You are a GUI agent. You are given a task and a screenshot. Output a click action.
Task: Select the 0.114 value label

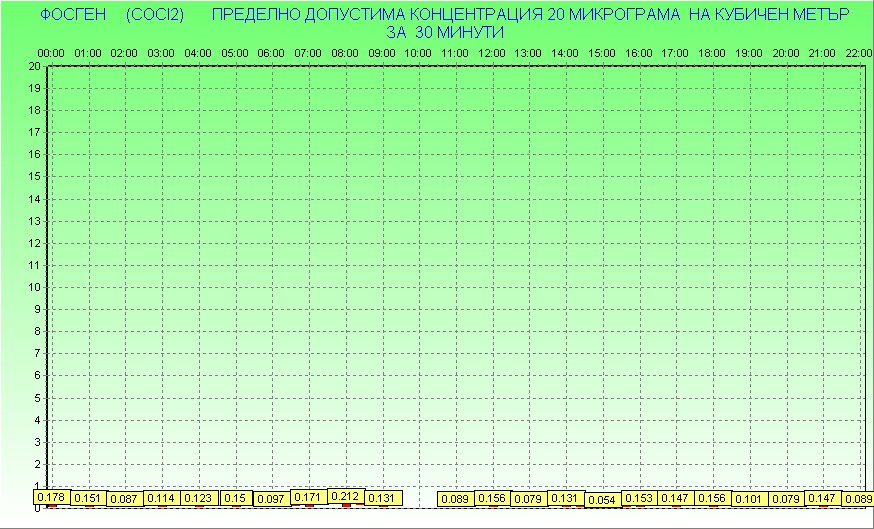pos(162,498)
